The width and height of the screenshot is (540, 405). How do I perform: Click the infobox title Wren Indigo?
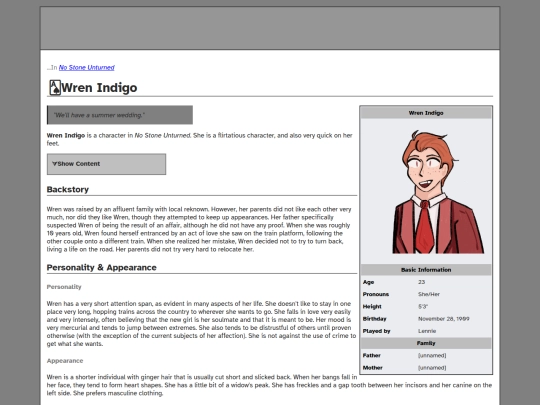(426, 113)
